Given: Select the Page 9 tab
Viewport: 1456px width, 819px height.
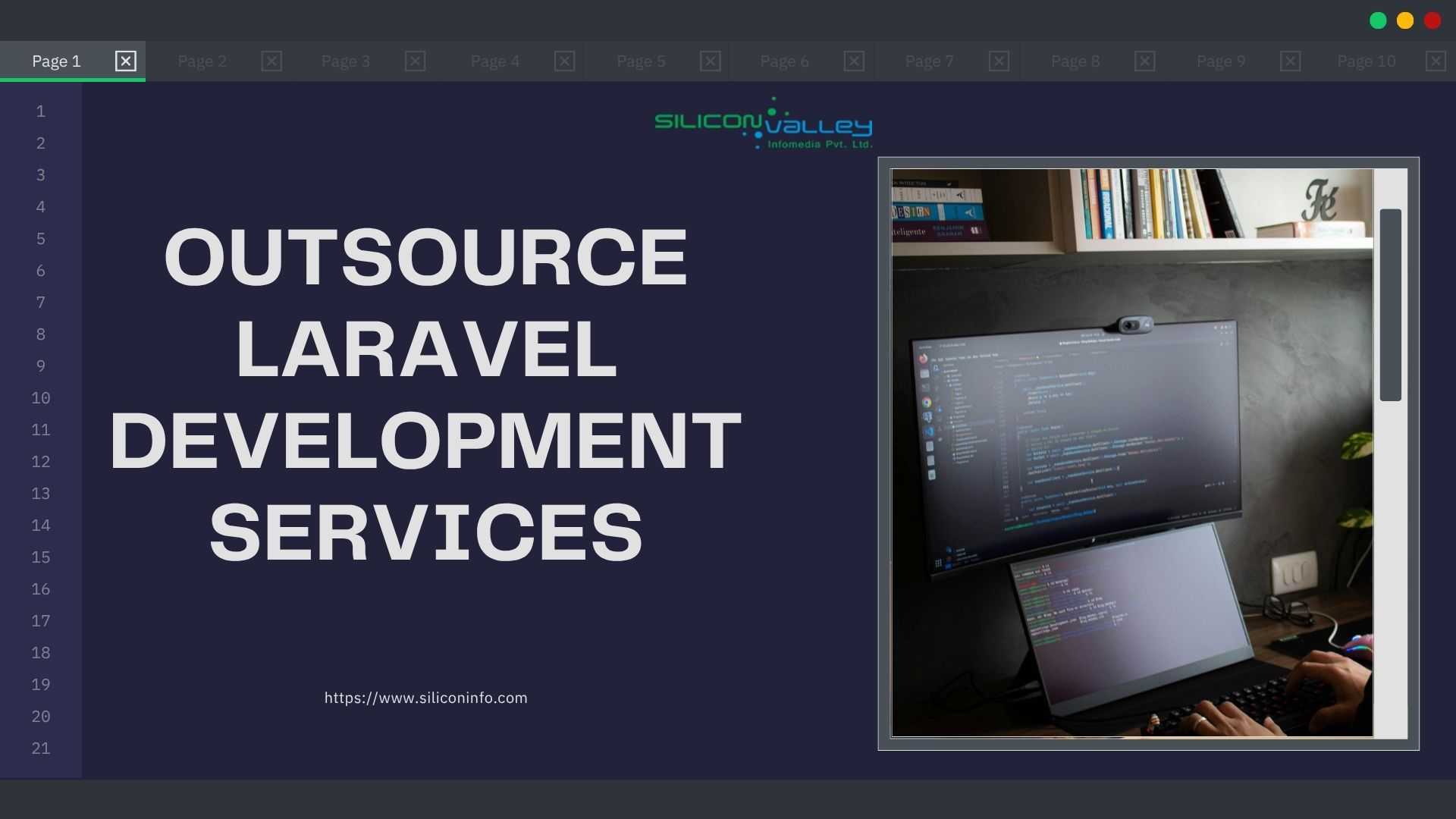Looking at the screenshot, I should pos(1220,61).
